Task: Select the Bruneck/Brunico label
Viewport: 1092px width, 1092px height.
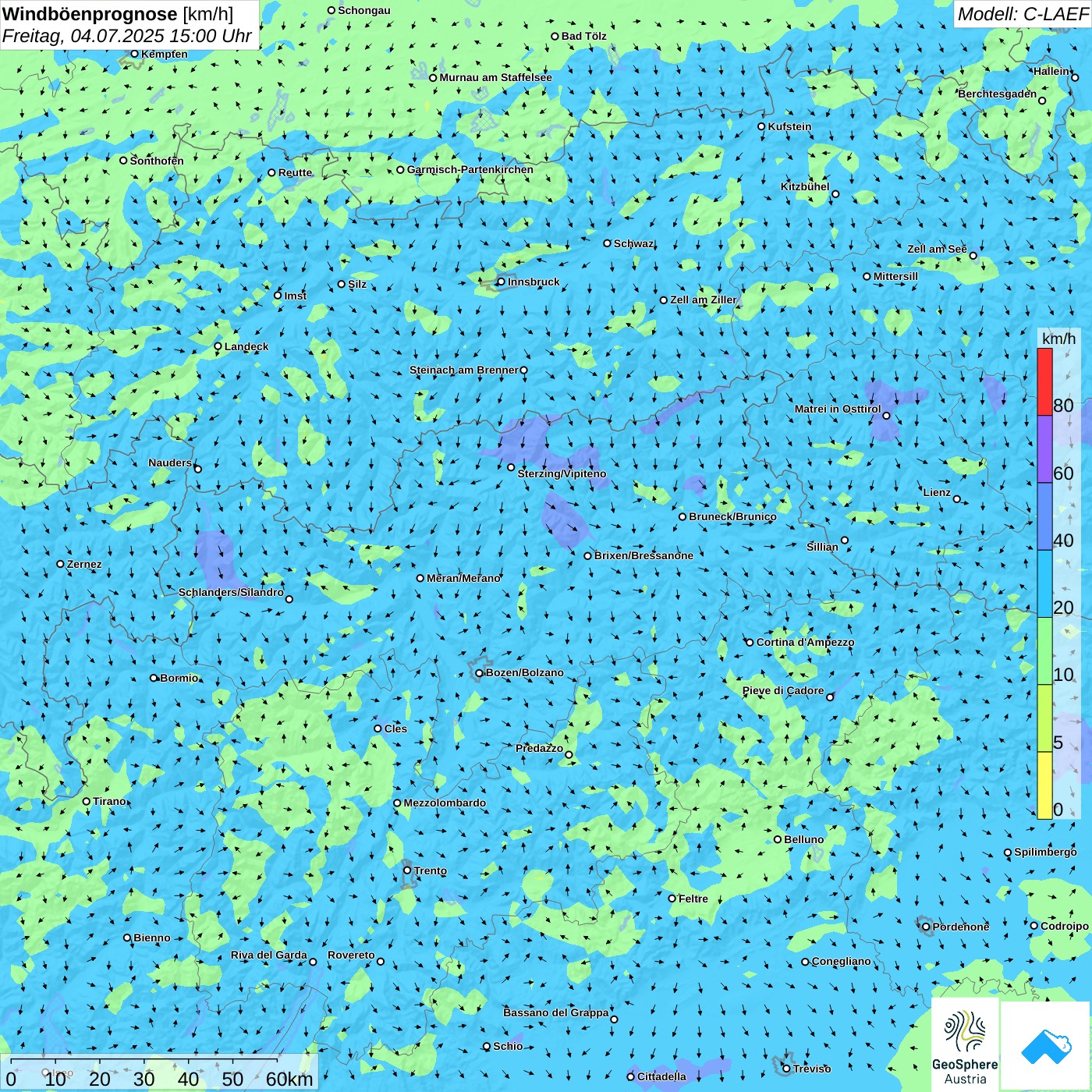Action: (732, 516)
